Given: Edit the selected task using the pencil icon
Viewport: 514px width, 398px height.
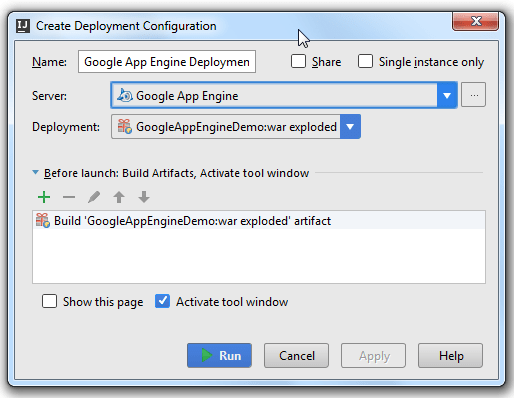Looking at the screenshot, I should click(x=94, y=197).
